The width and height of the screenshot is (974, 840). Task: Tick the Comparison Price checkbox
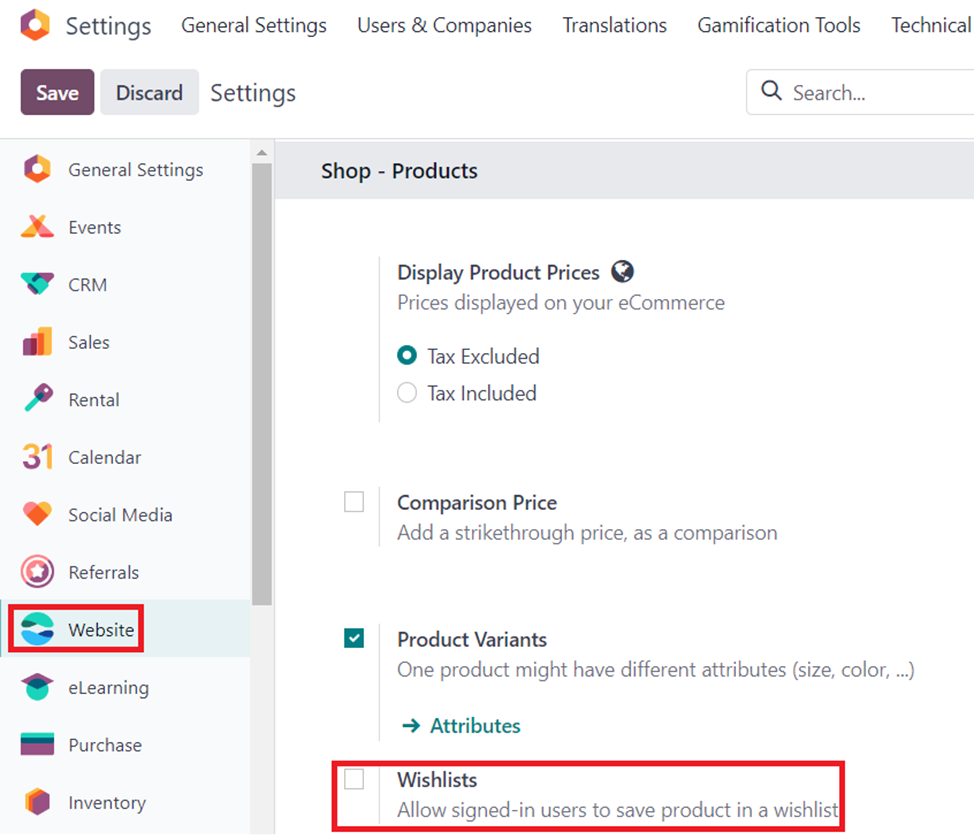coord(354,501)
